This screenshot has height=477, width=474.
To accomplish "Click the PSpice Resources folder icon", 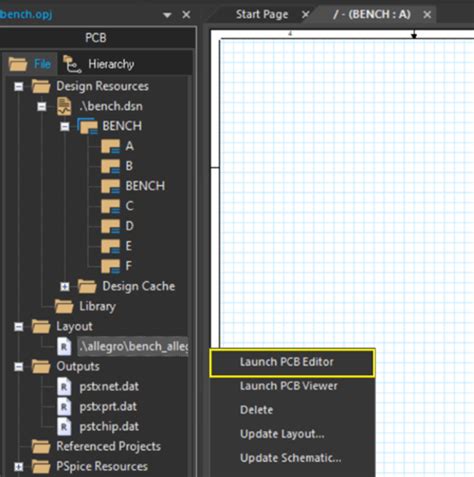I will [41, 466].
